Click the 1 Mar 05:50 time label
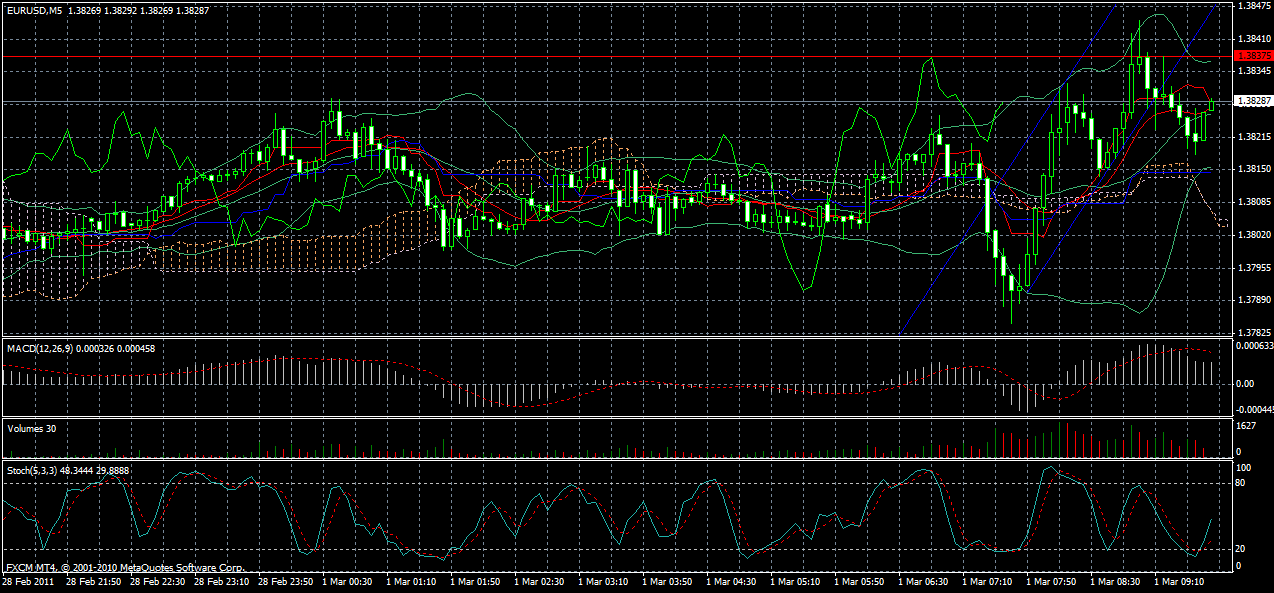 point(861,581)
